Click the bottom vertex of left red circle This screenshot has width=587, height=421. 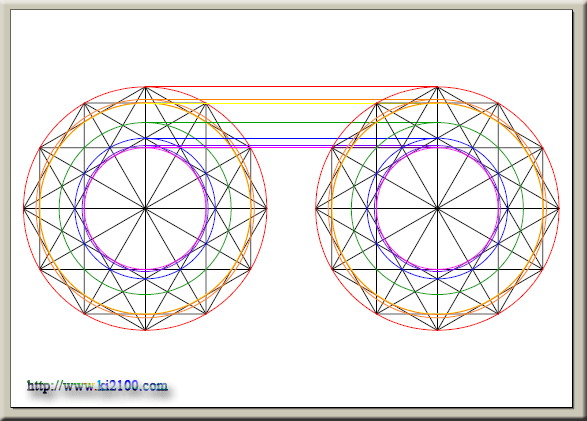point(145,330)
